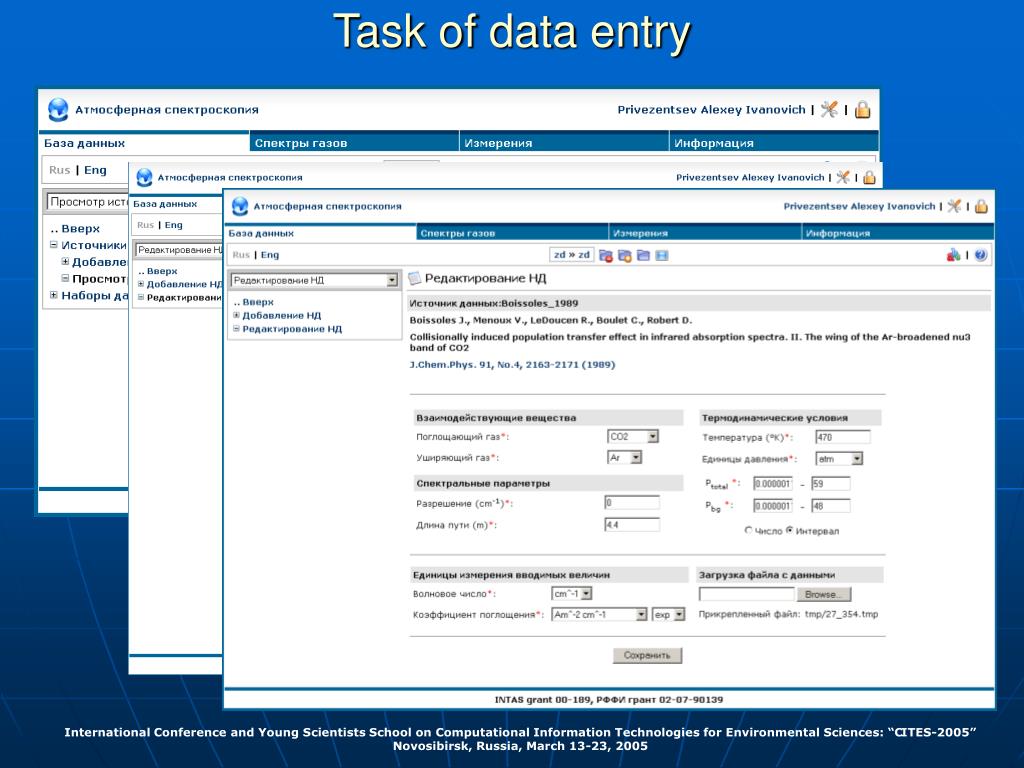Click the P bg upper field showing 48

tap(831, 505)
